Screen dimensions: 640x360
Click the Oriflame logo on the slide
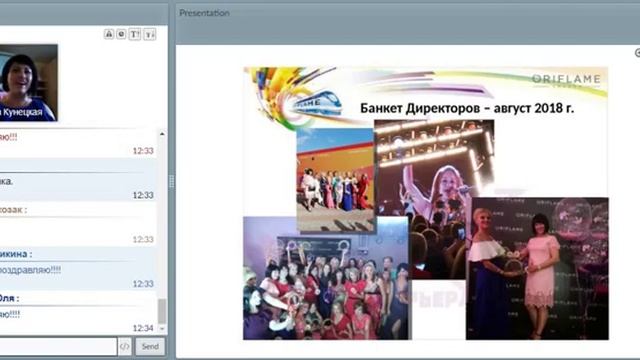(566, 80)
